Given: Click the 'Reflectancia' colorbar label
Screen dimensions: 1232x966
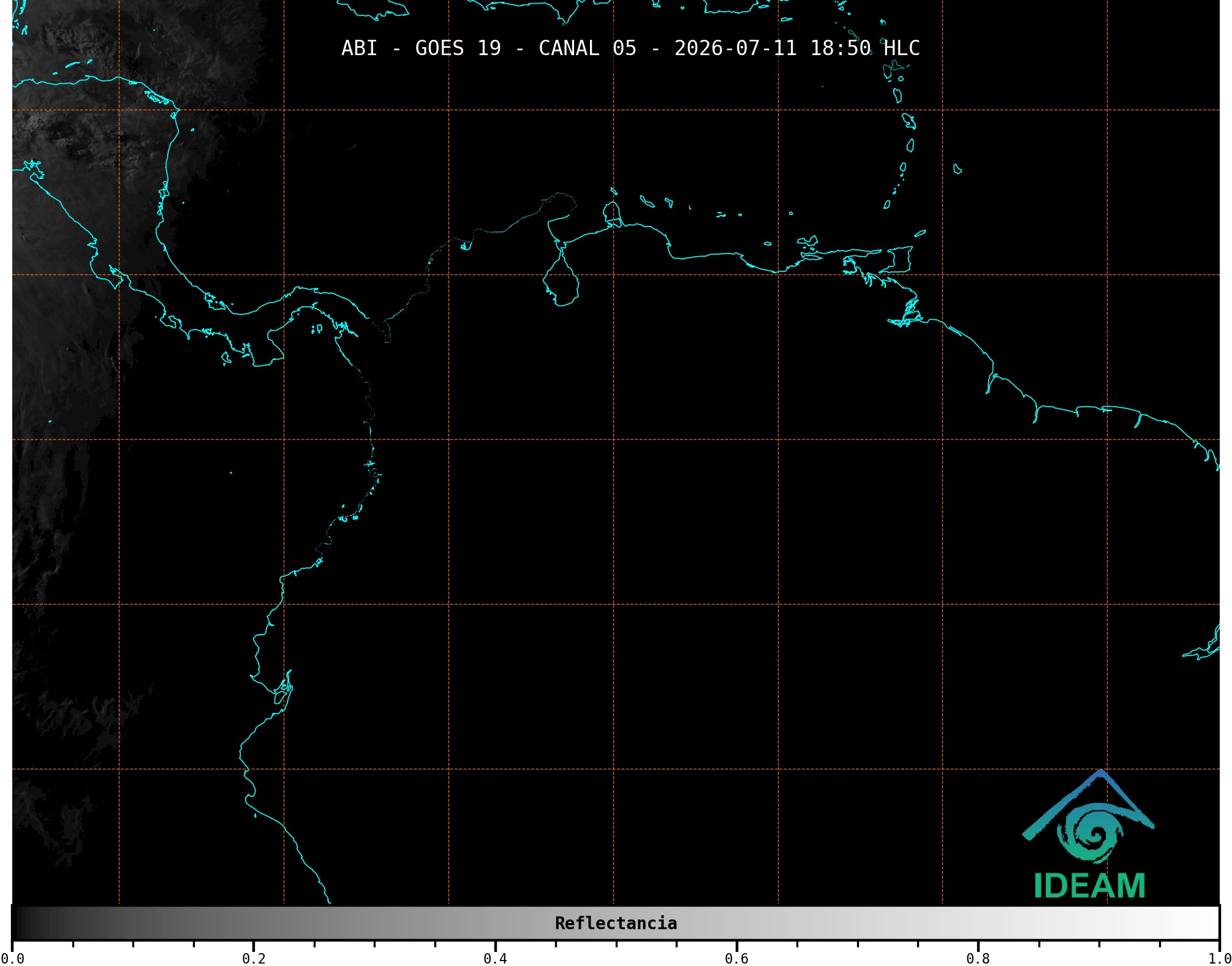Looking at the screenshot, I should click(x=616, y=923).
